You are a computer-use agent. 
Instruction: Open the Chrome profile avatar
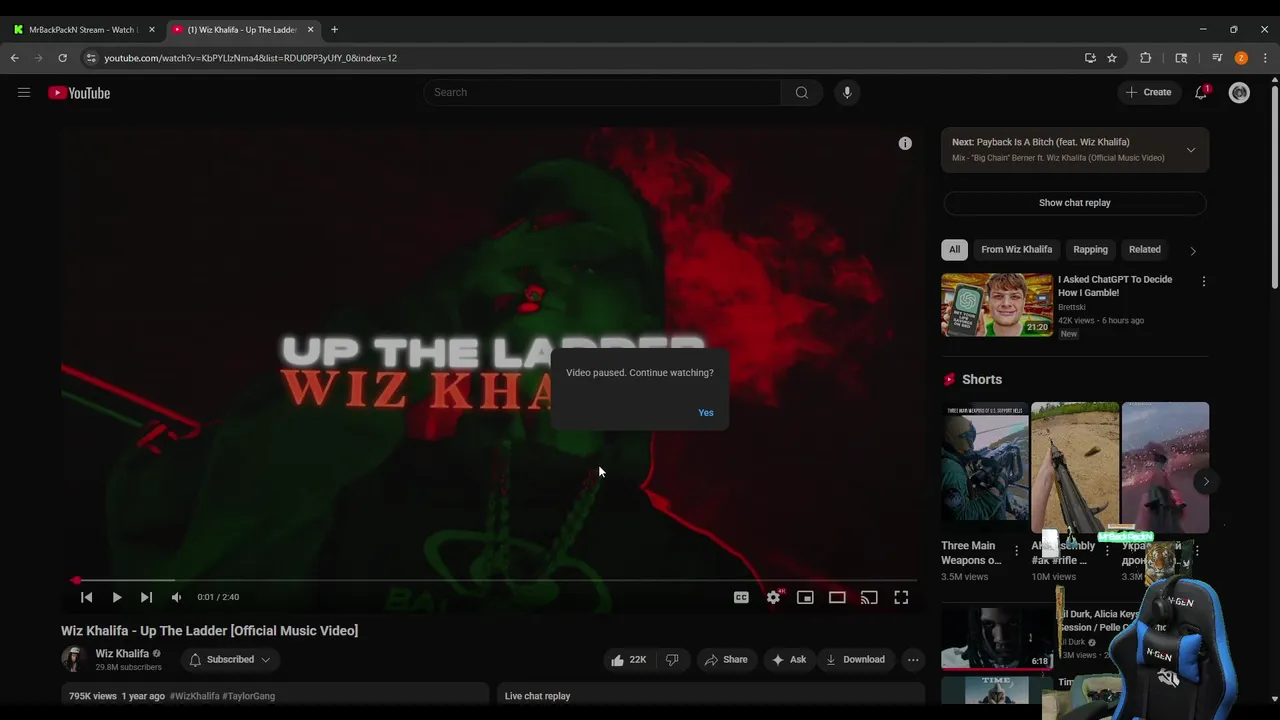point(1241,58)
